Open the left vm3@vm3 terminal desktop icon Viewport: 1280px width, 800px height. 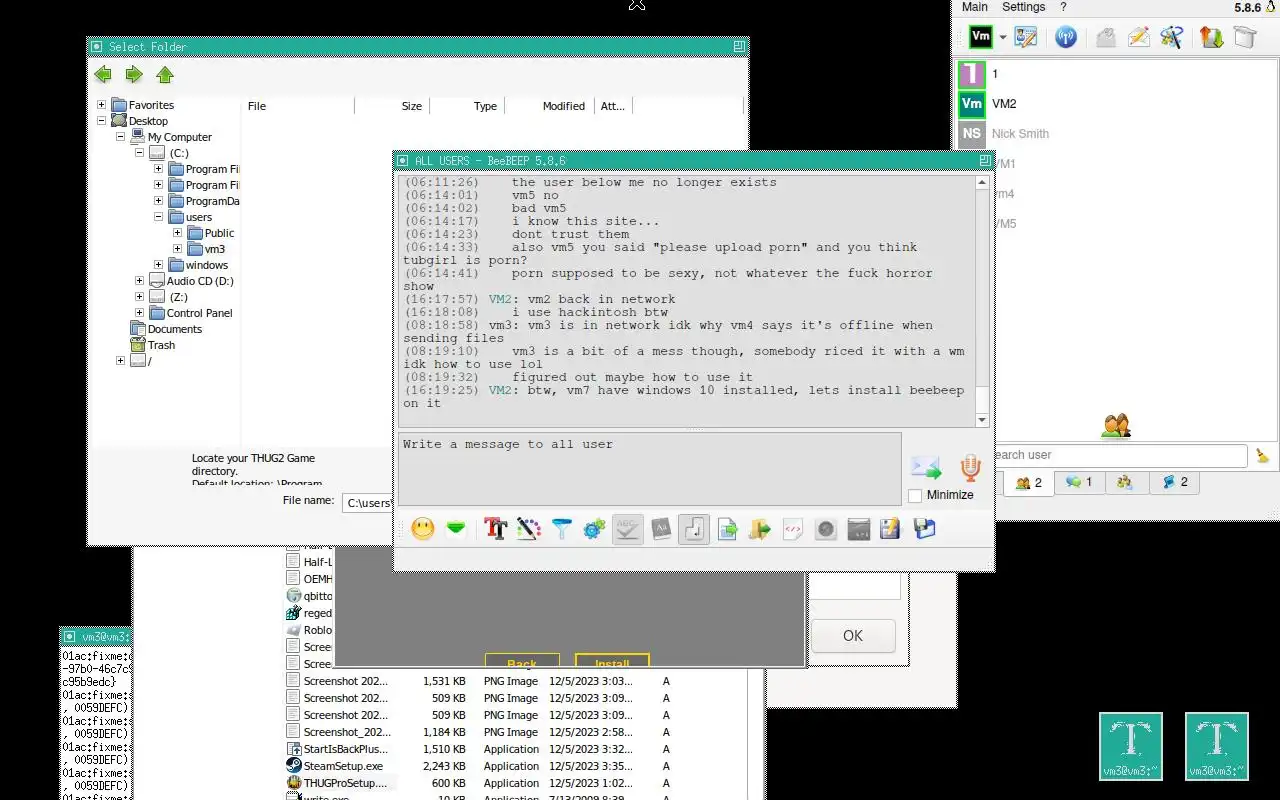(x=1131, y=746)
